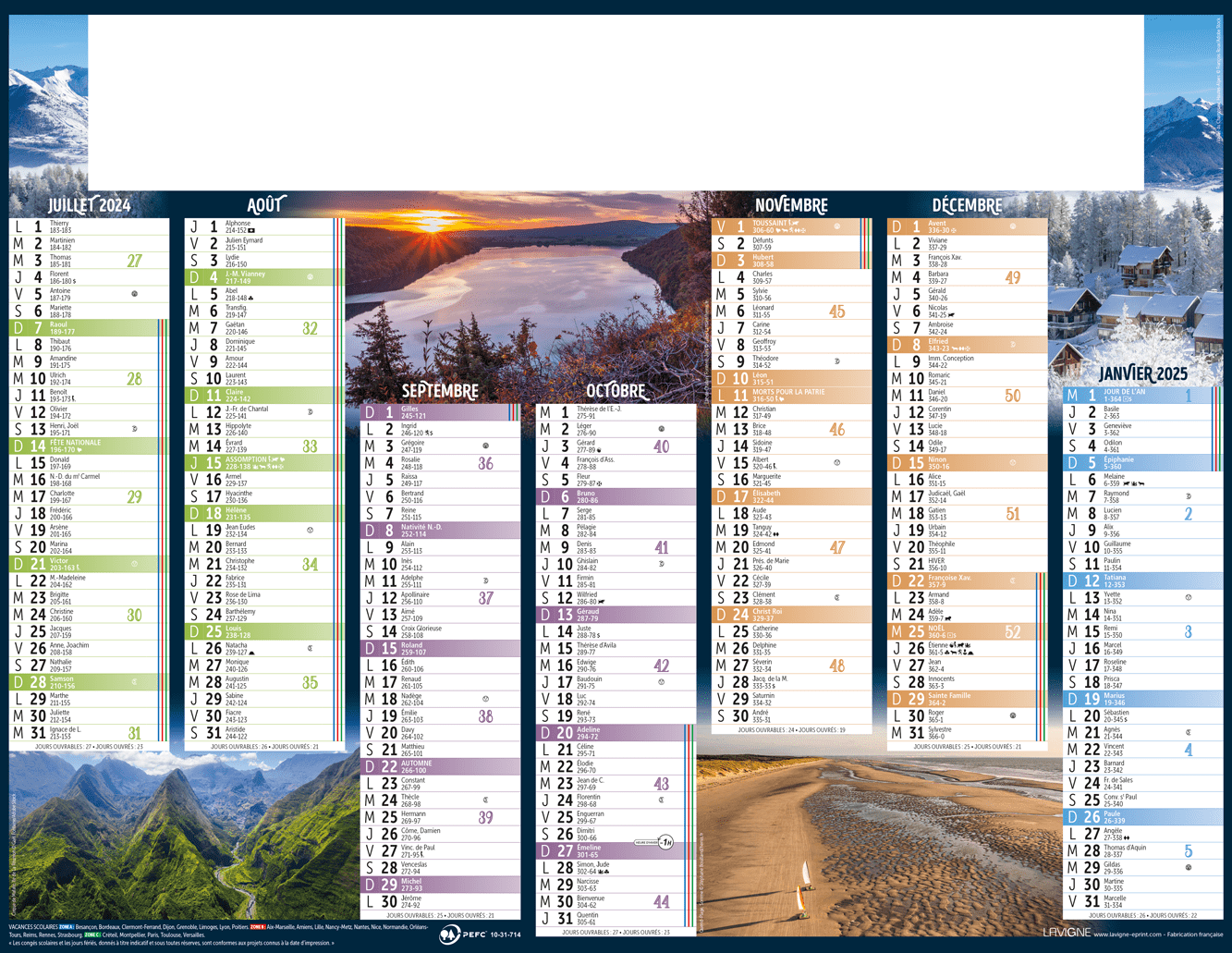1232x953 pixels.
Task: Click week number 27 in July
Action: coord(135,262)
